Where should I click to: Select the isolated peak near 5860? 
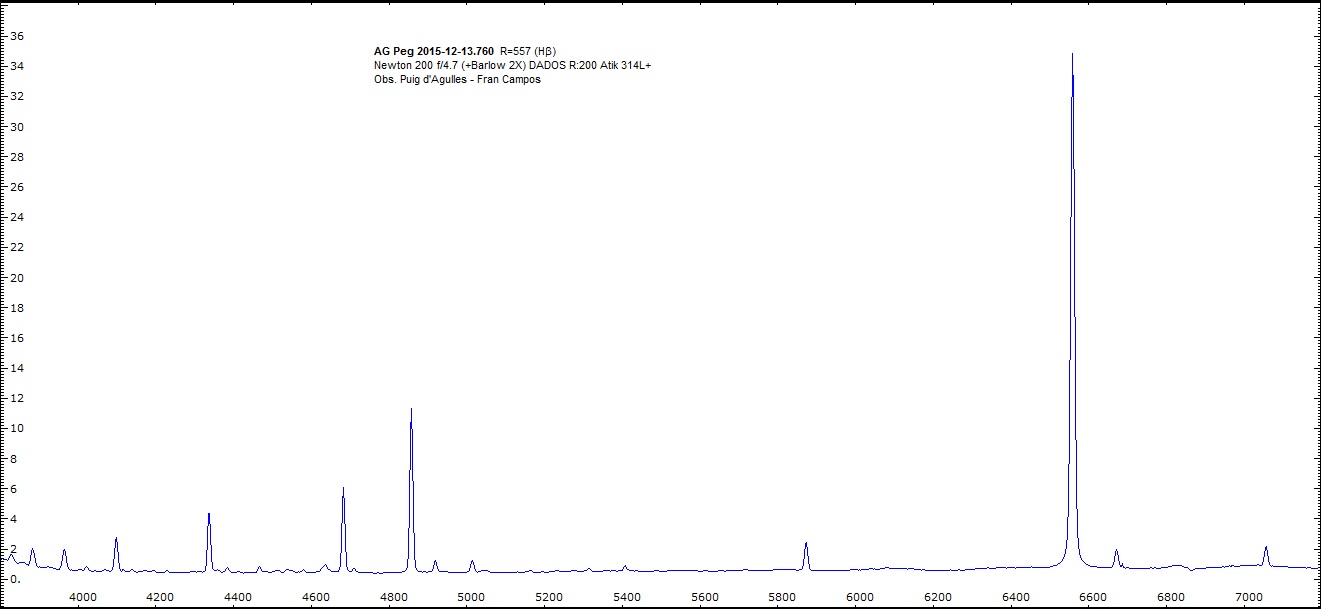[x=805, y=544]
